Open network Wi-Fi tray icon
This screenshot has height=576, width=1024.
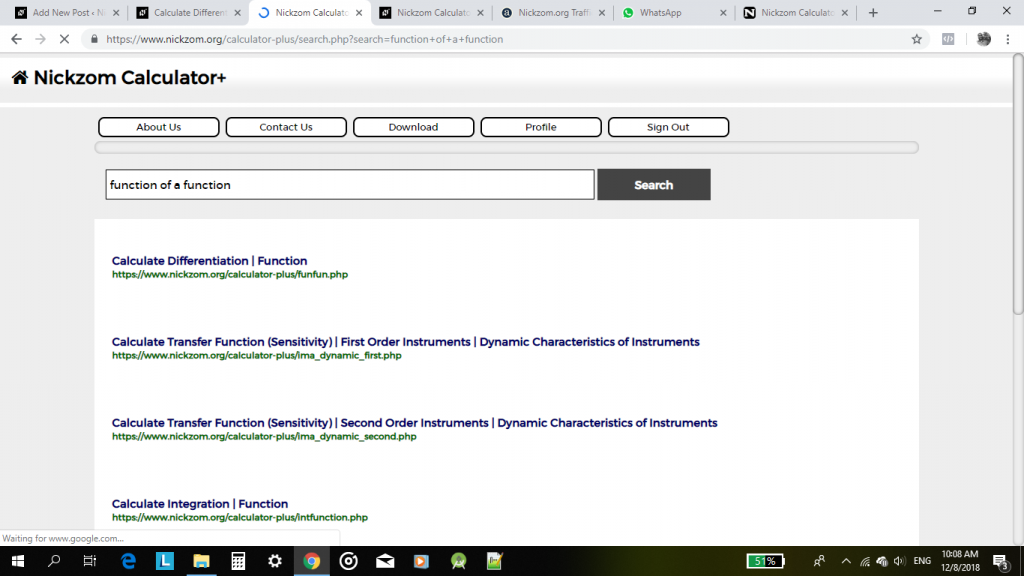[865, 561]
